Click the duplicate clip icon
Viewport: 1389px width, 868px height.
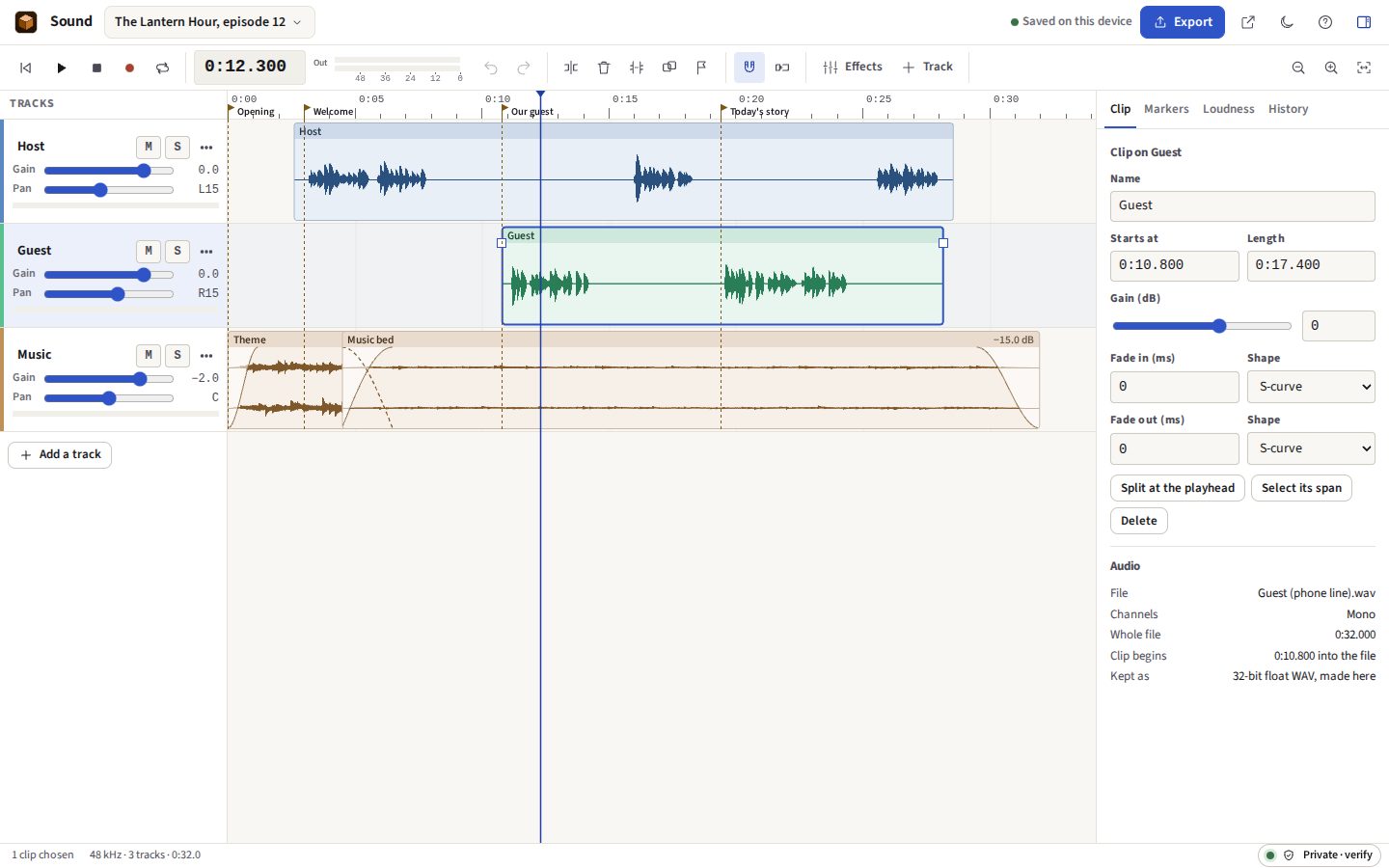(669, 68)
